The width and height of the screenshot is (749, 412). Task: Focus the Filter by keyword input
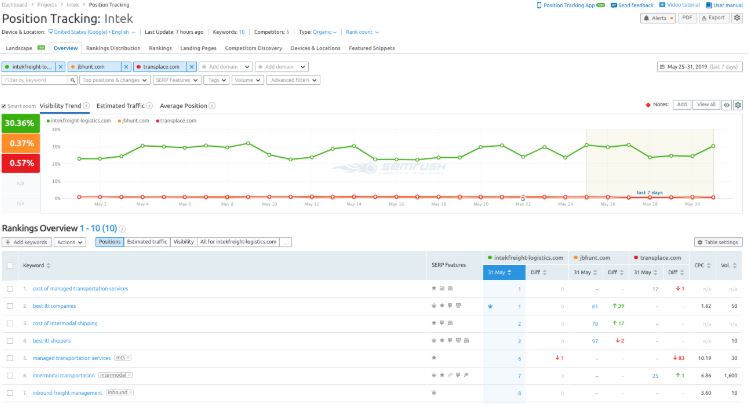click(x=35, y=80)
